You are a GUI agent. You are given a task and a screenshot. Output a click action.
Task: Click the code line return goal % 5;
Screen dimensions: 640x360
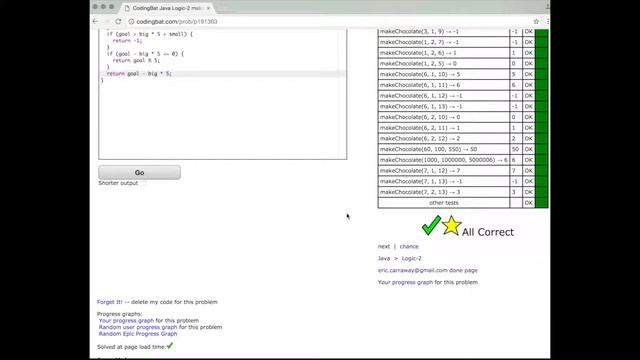coord(136,60)
